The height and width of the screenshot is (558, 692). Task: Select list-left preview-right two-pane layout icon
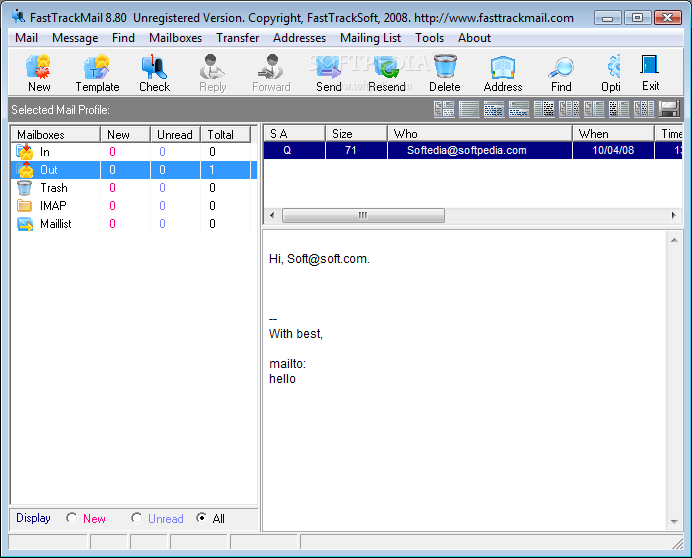tap(544, 109)
